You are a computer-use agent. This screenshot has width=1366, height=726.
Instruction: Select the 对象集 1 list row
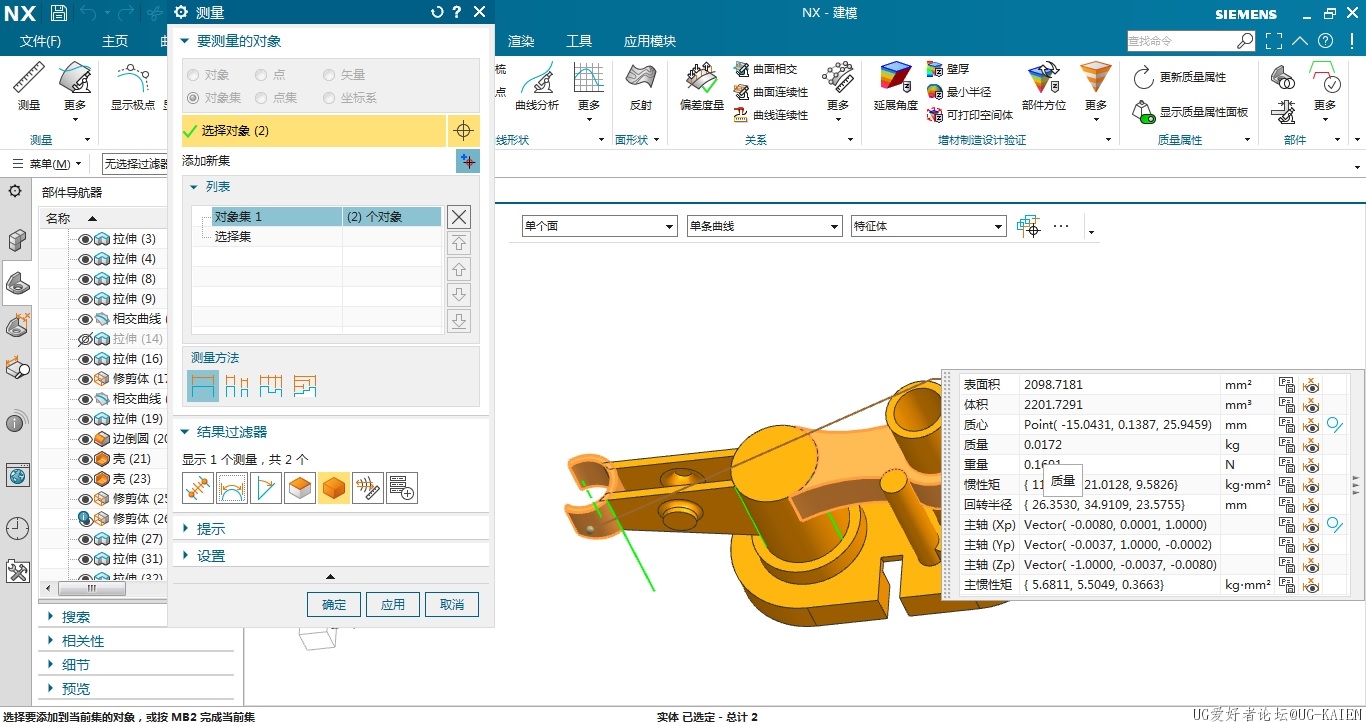coord(326,217)
